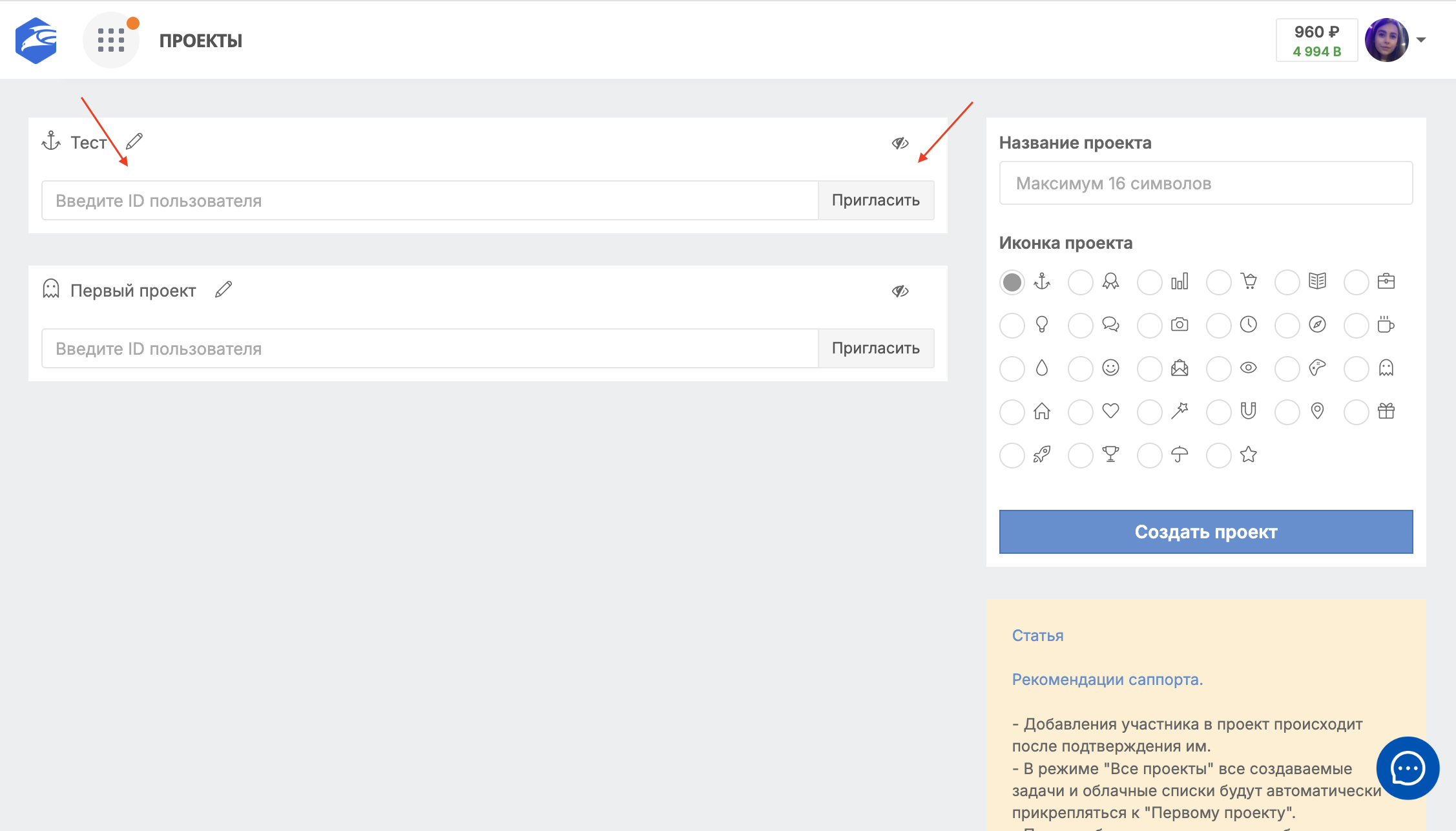This screenshot has width=1456, height=831.
Task: Click the map pin project icon
Action: click(1318, 411)
